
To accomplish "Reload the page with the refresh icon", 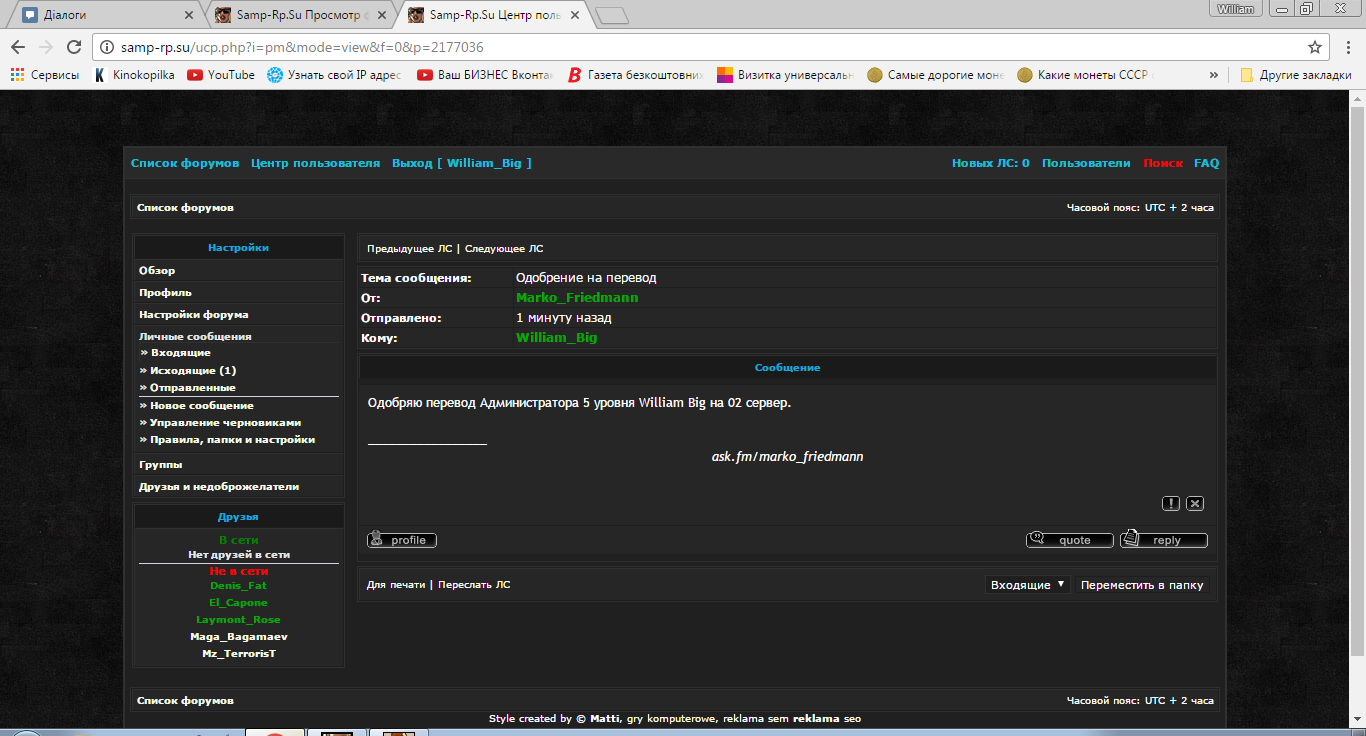I will click(x=74, y=47).
